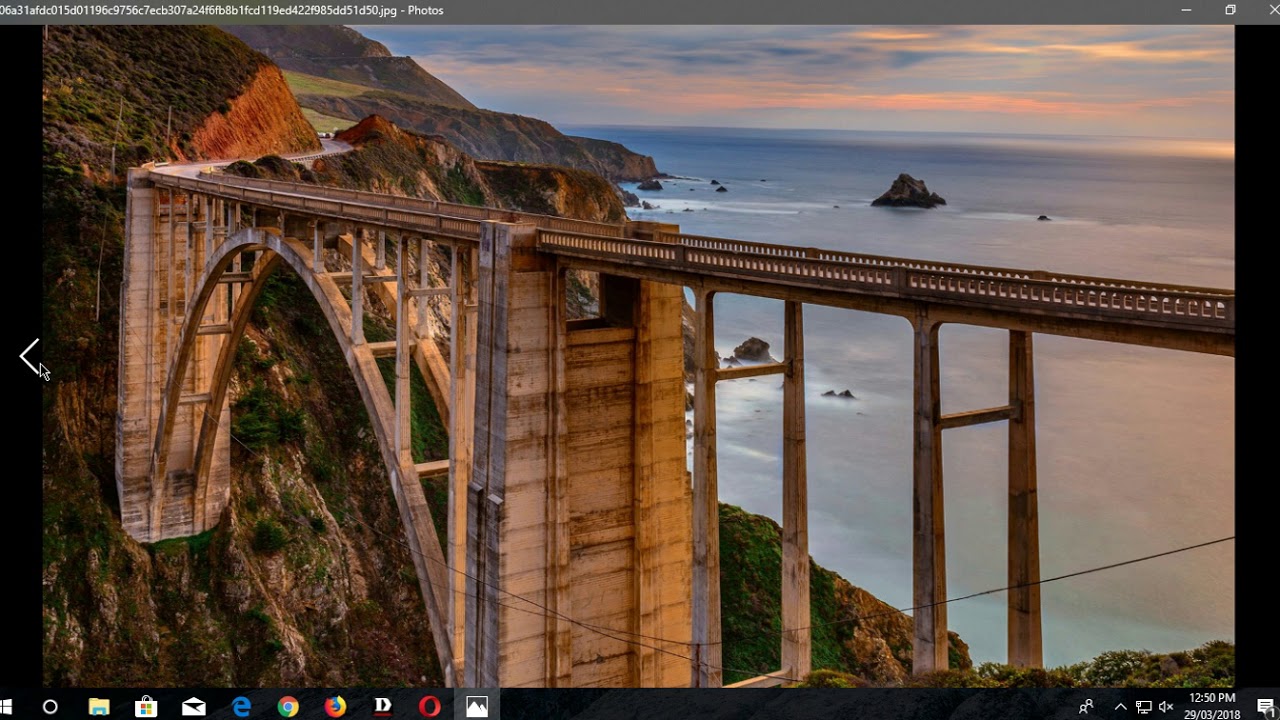Open the clock and calendar flyout

click(1211, 705)
